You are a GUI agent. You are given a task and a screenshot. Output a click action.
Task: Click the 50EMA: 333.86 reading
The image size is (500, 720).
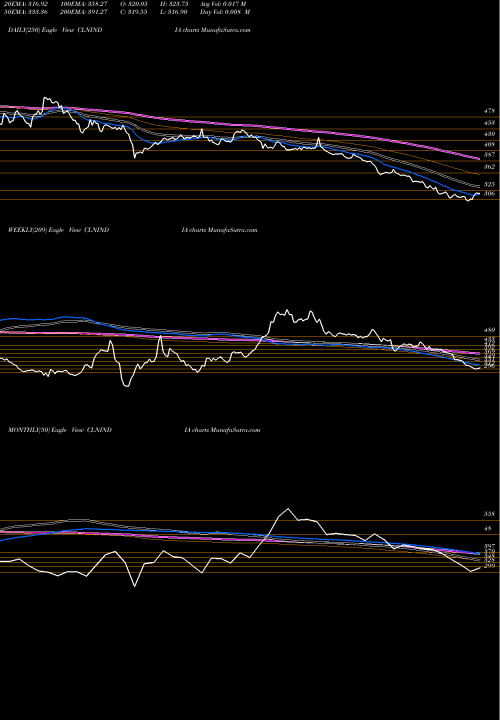pos(25,12)
